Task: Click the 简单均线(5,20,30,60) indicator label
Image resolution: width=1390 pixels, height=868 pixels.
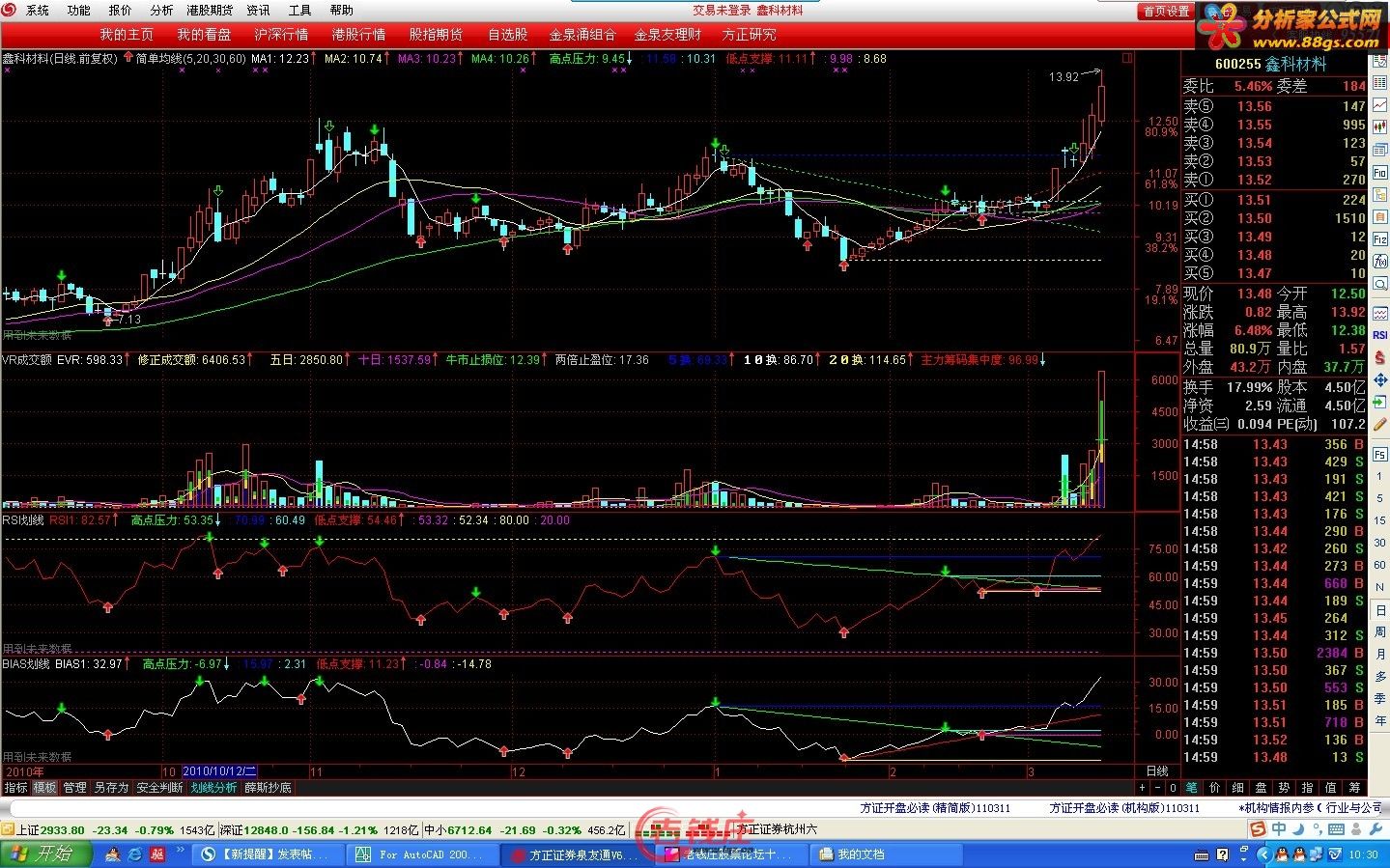Action: point(190,59)
